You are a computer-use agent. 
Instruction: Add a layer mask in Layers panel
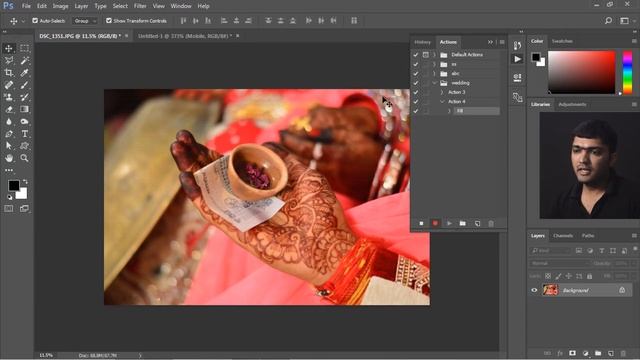tap(572, 353)
